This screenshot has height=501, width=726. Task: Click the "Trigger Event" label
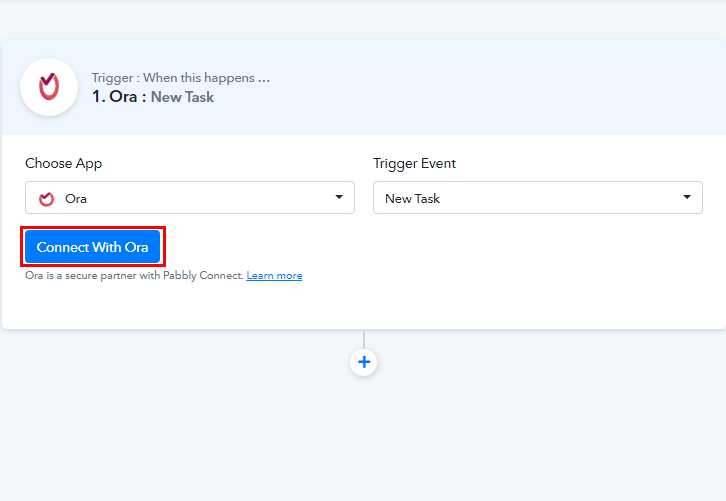tap(414, 163)
